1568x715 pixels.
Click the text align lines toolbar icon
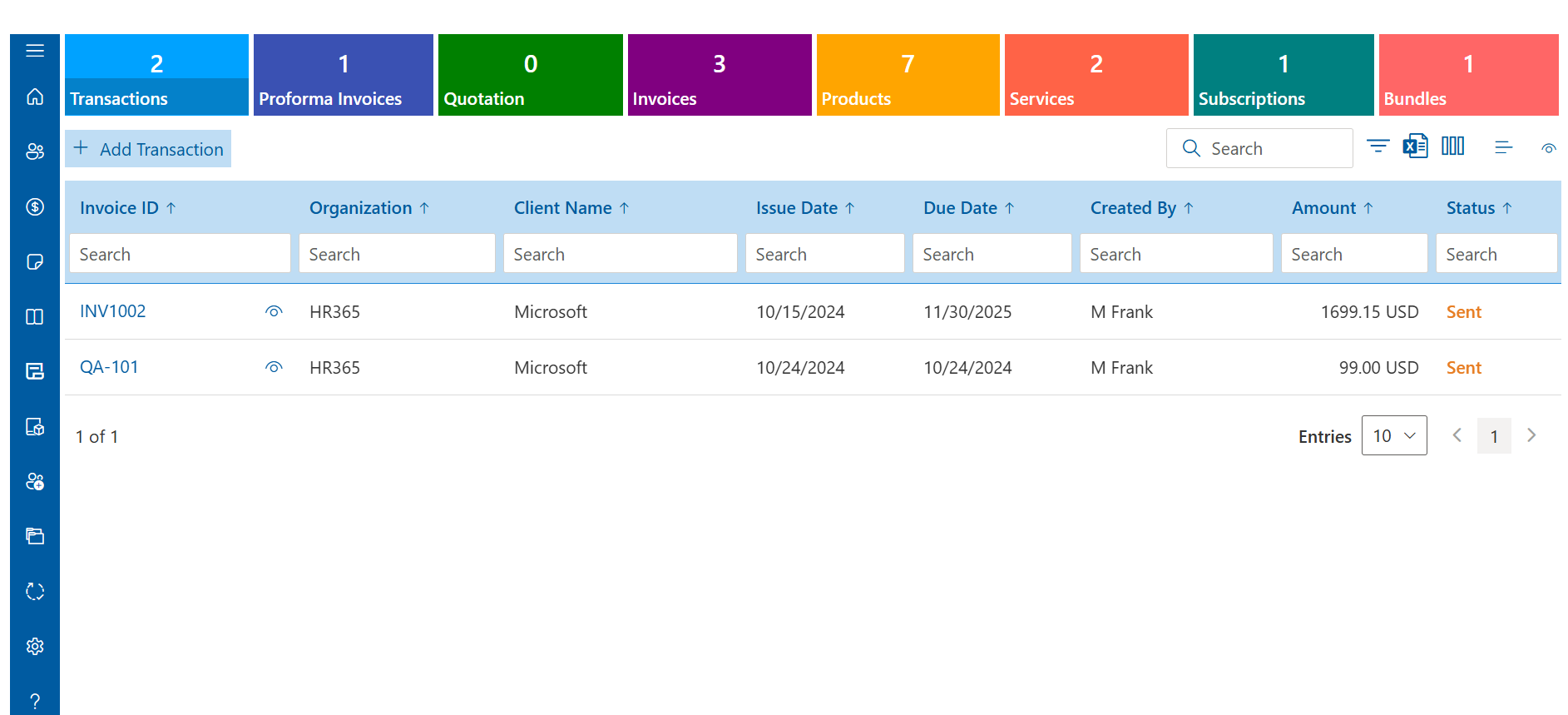pyautogui.click(x=1503, y=147)
